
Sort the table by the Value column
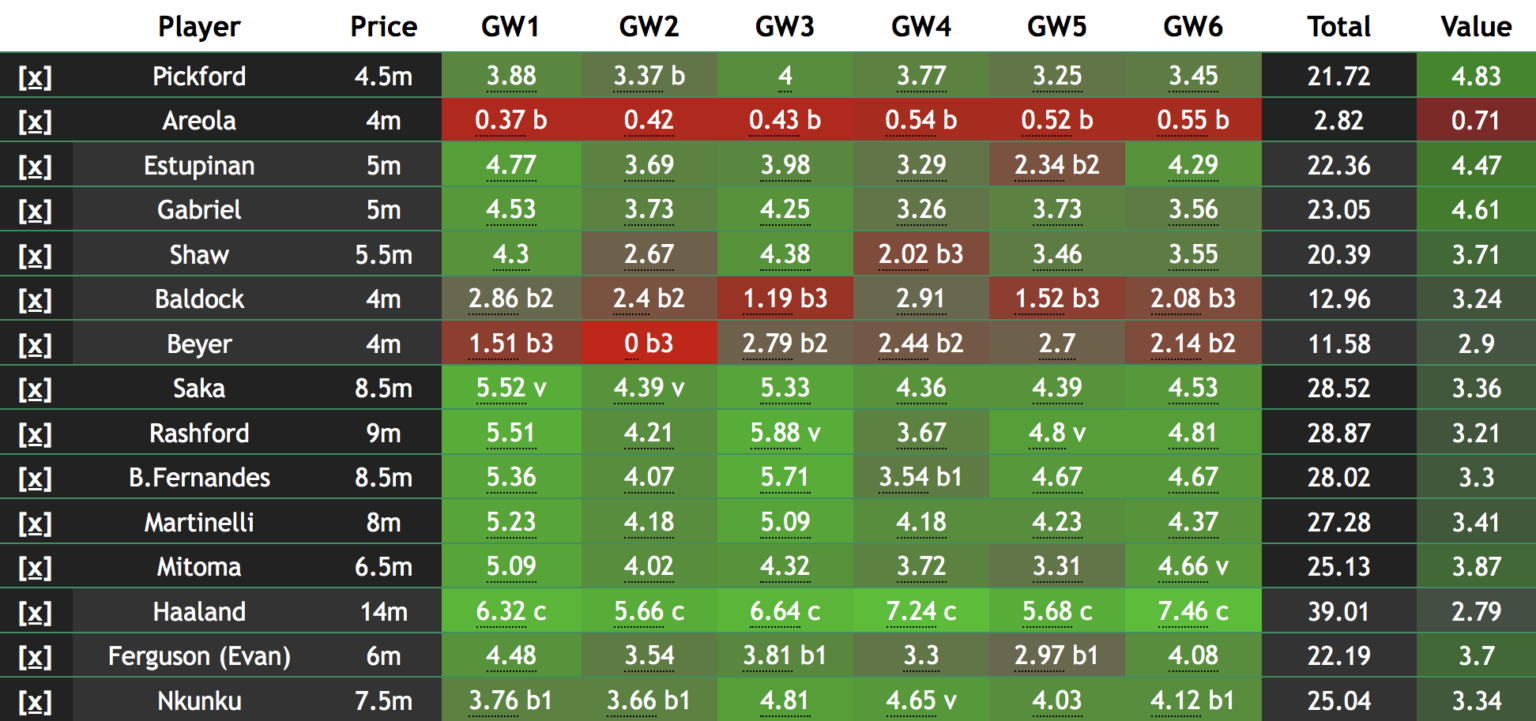point(1475,27)
